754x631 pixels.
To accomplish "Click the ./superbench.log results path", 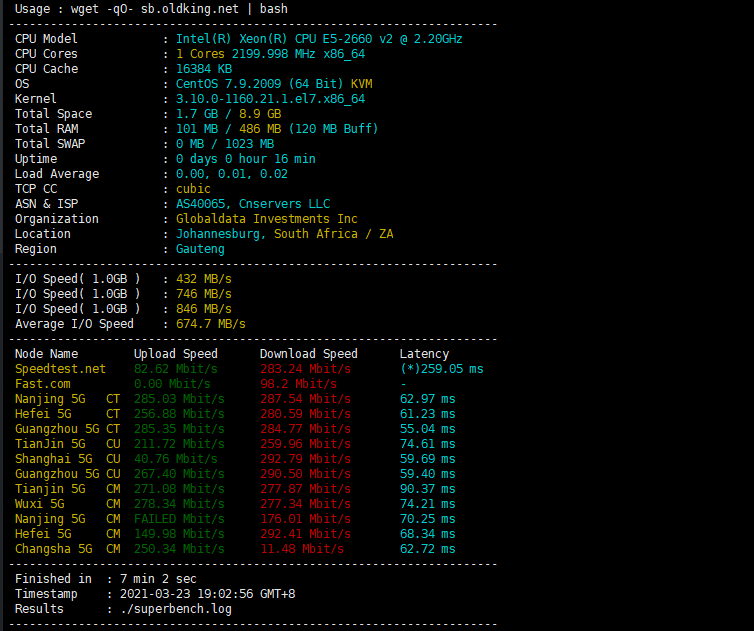I will 176,609.
